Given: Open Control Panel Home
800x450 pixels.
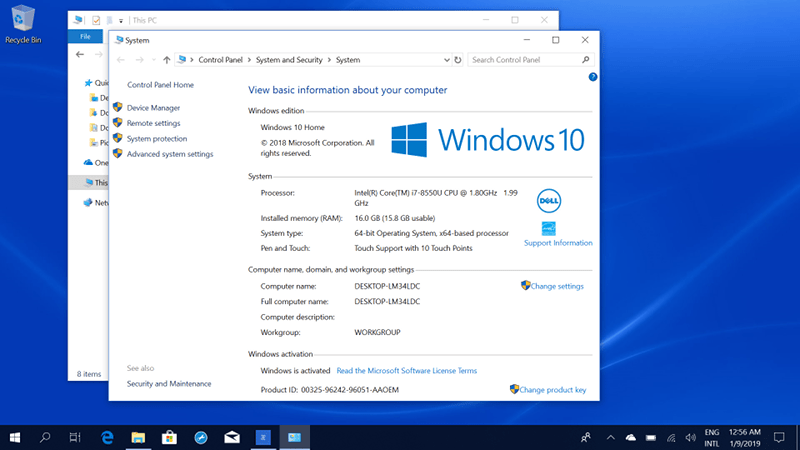Looking at the screenshot, I should click(160, 85).
